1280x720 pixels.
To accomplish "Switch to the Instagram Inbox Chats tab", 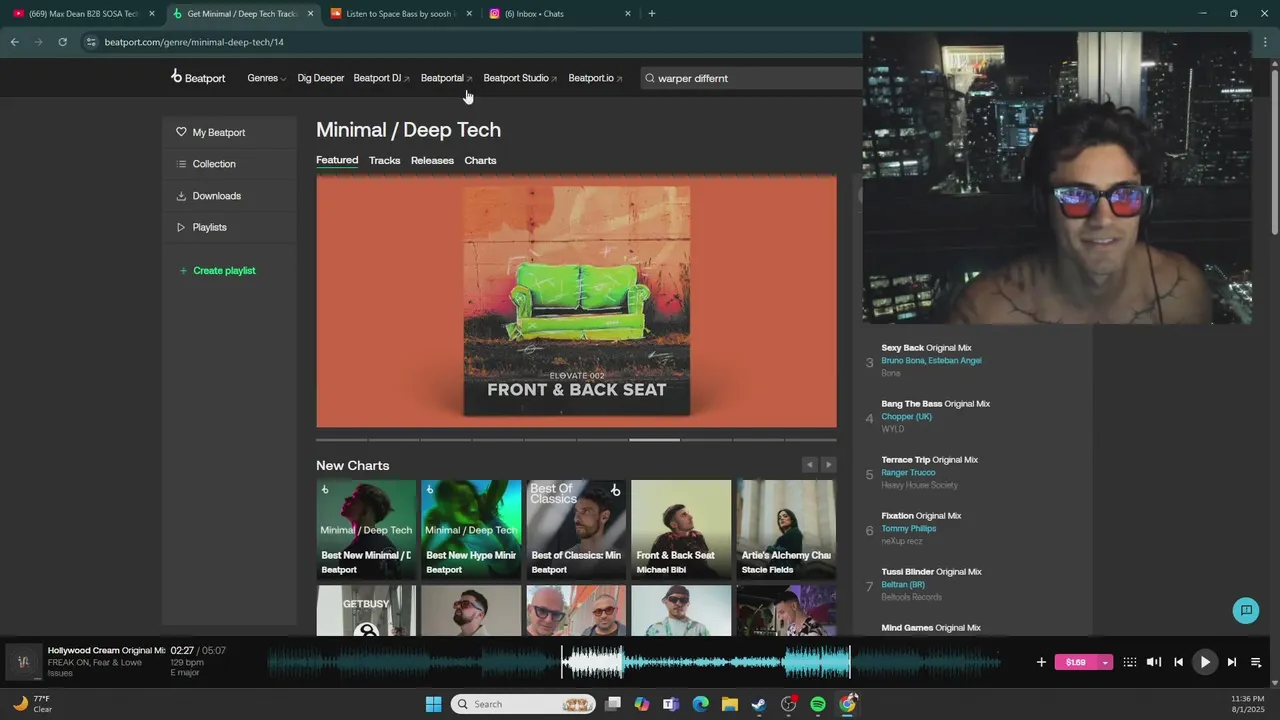I will click(558, 14).
